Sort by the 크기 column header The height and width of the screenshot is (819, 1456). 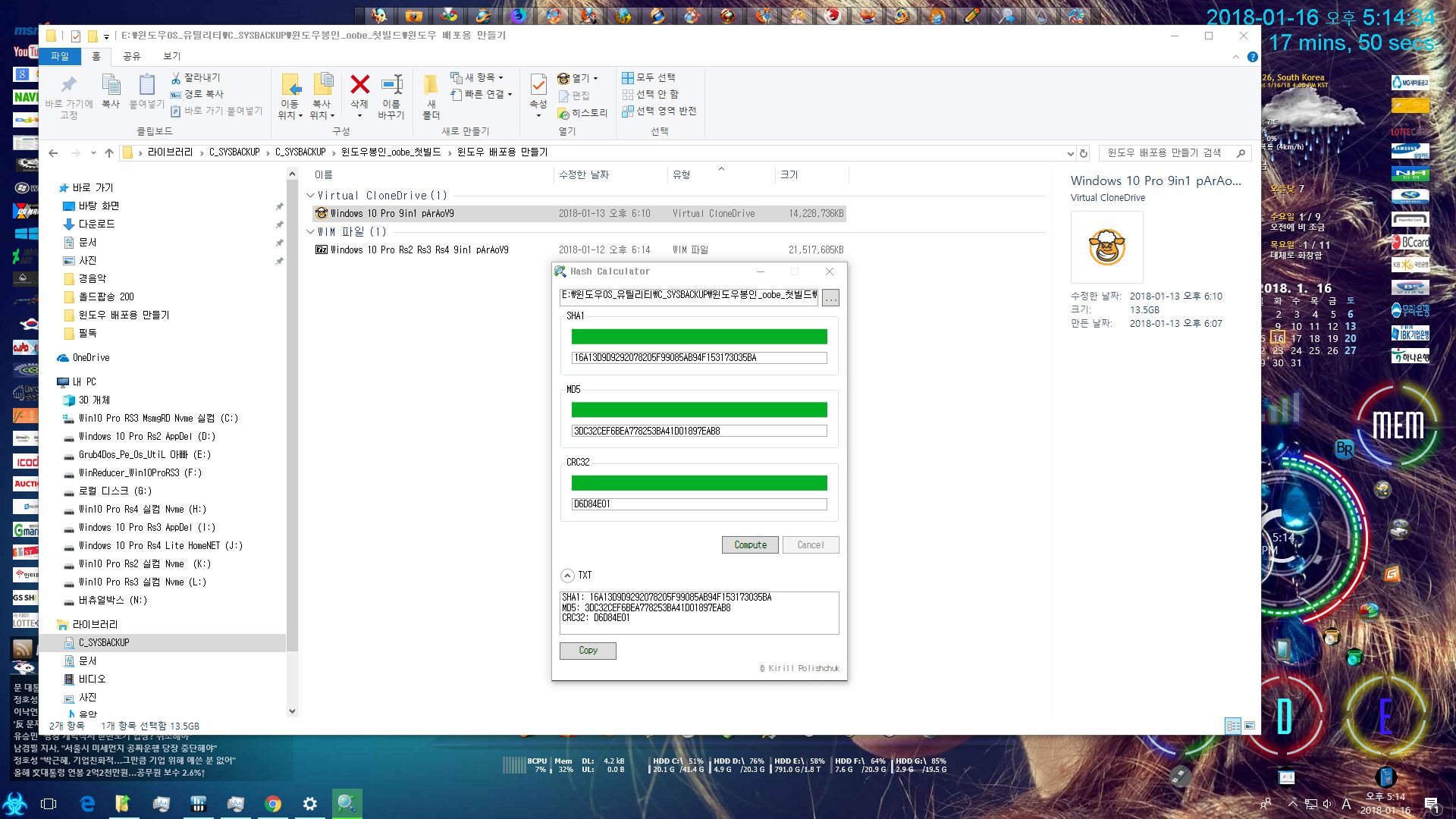click(x=789, y=175)
